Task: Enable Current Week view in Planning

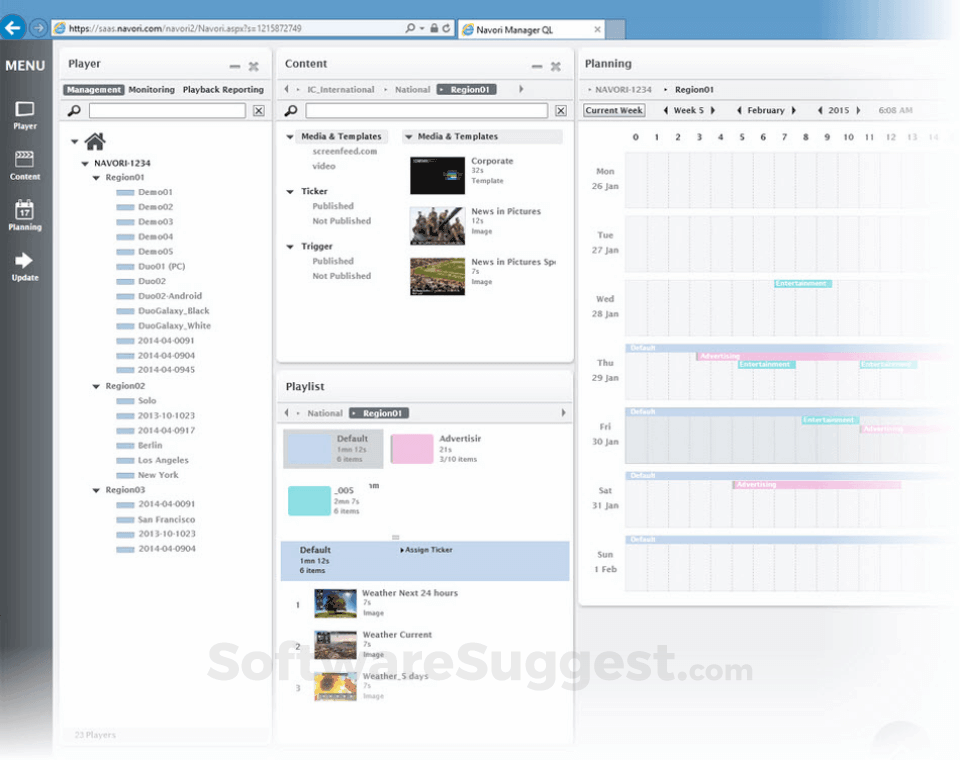Action: point(613,110)
